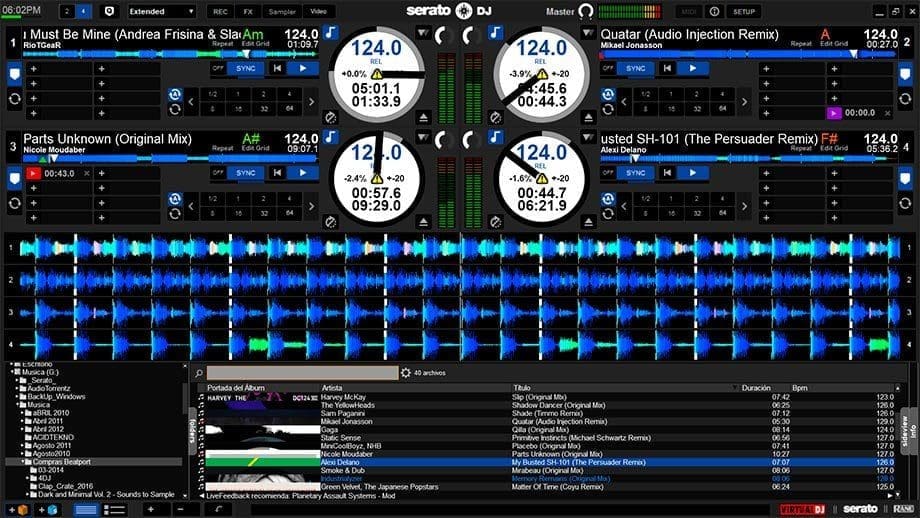Click the info help icon near SETUP
The image size is (920, 518).
[714, 11]
